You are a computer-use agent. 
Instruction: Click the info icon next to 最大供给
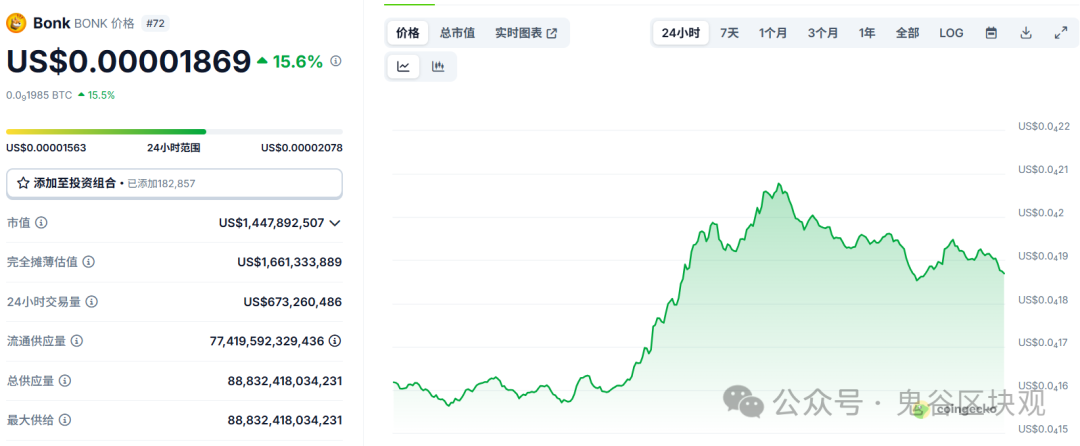click(x=64, y=421)
